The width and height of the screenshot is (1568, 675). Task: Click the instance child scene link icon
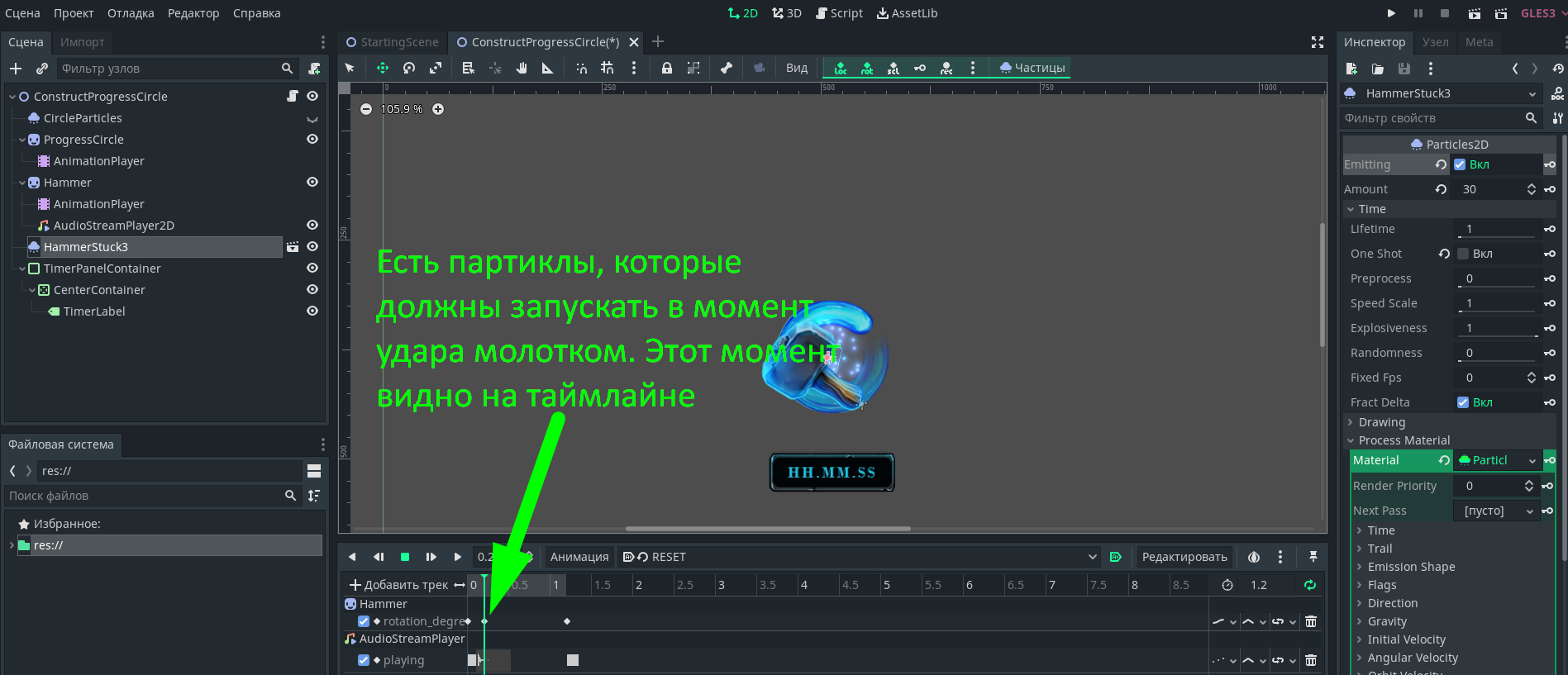click(42, 69)
